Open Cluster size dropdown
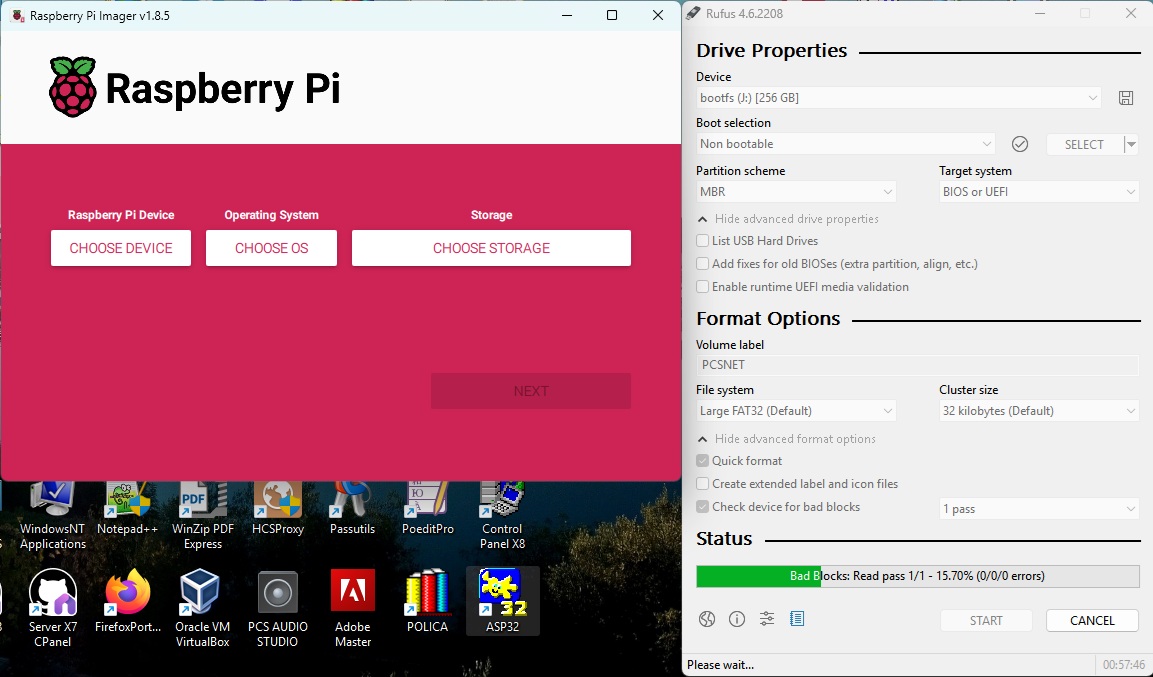 1039,411
